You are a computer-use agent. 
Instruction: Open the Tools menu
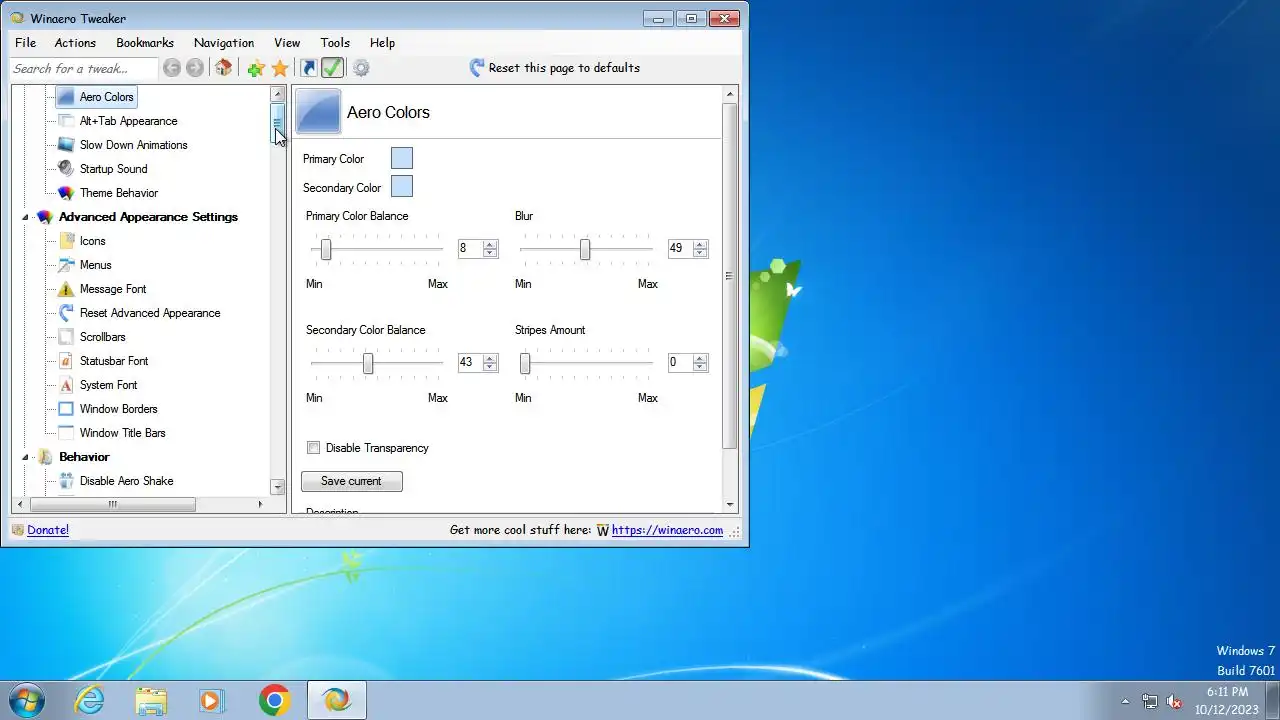click(x=335, y=43)
